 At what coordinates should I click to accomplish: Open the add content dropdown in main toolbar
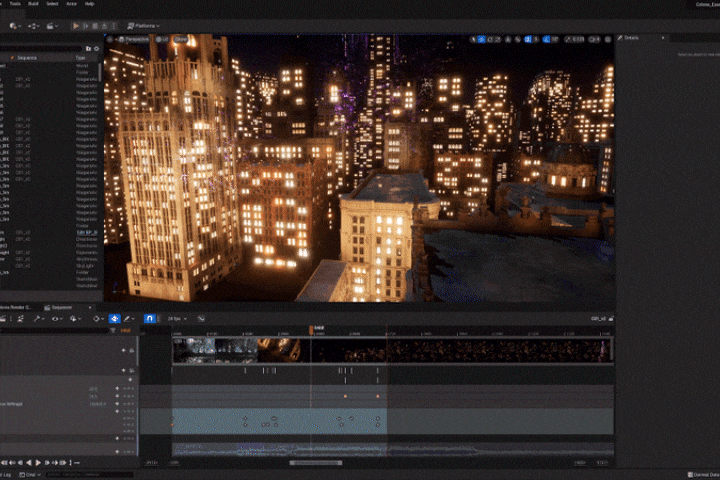click(x=14, y=26)
